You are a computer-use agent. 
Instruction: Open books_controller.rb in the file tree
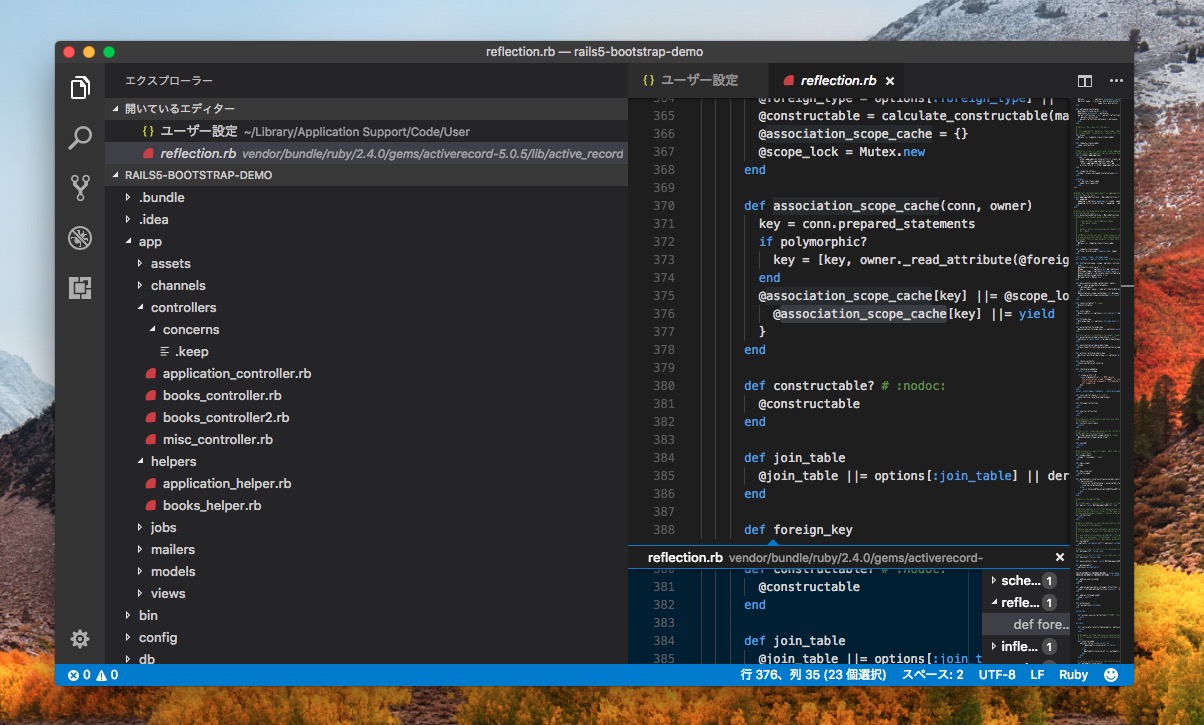222,395
